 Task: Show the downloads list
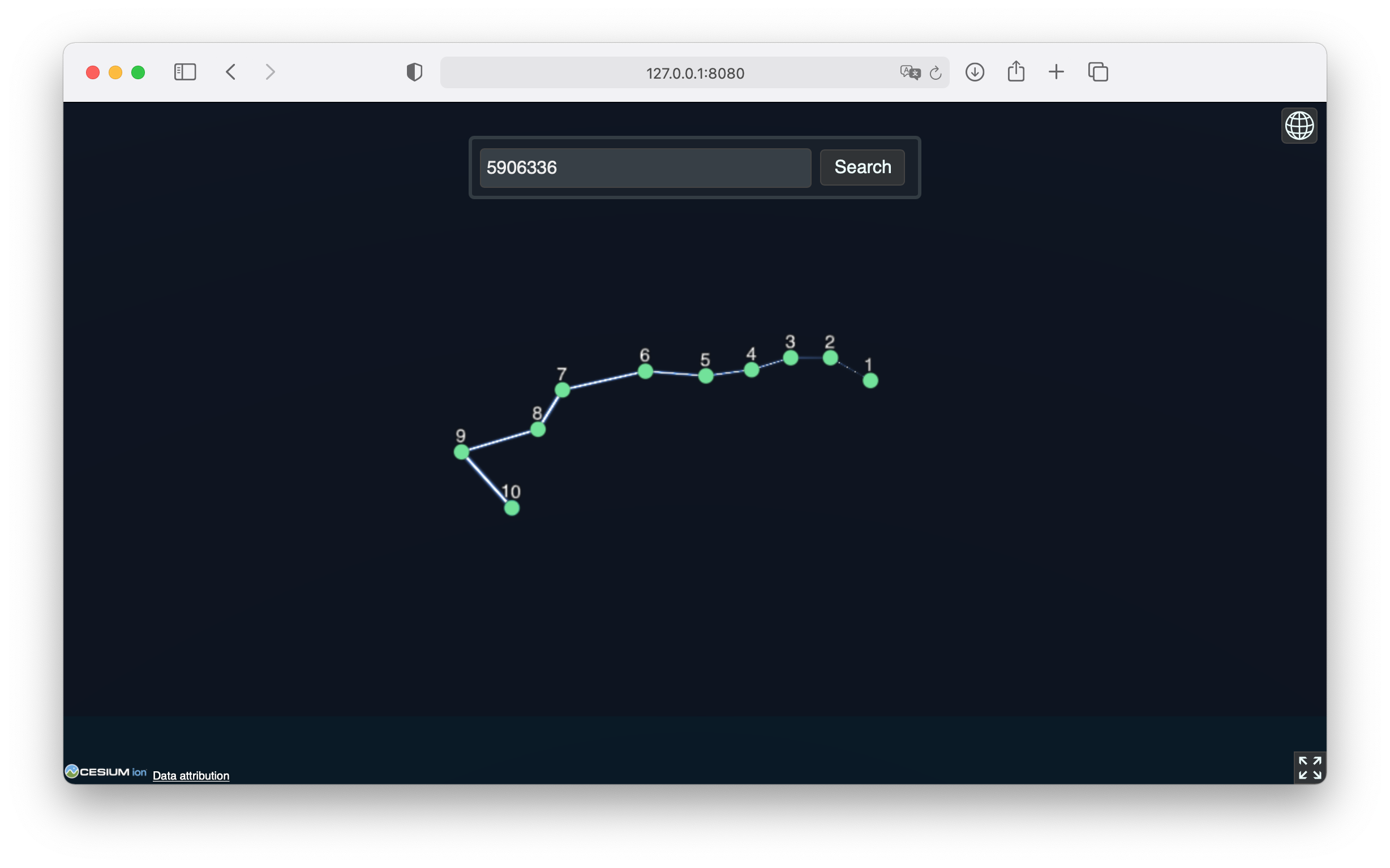click(x=975, y=72)
